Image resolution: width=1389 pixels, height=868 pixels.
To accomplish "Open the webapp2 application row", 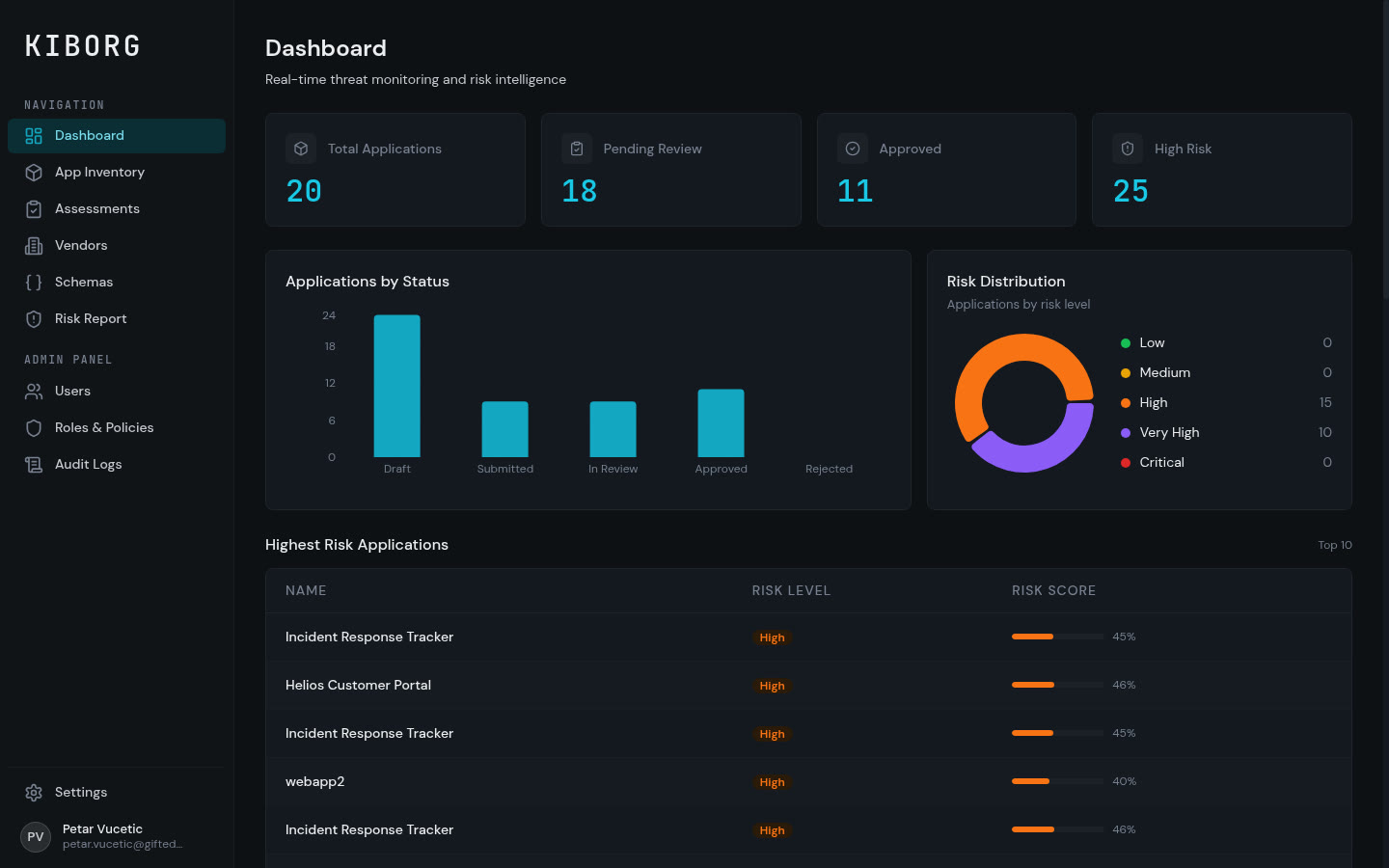I will (x=808, y=782).
